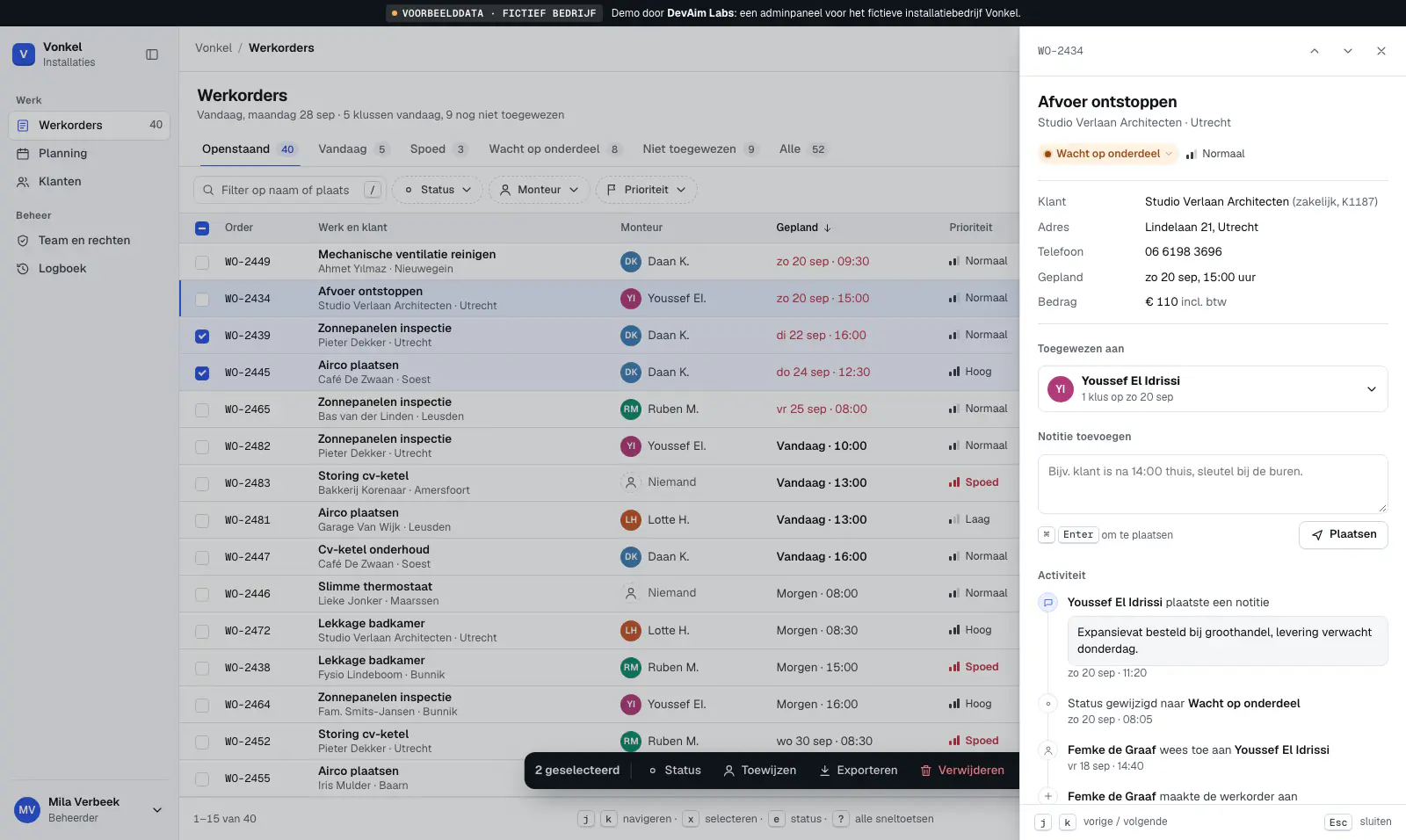Click Lotte H. avatar in WO-2481 row

pos(631,520)
